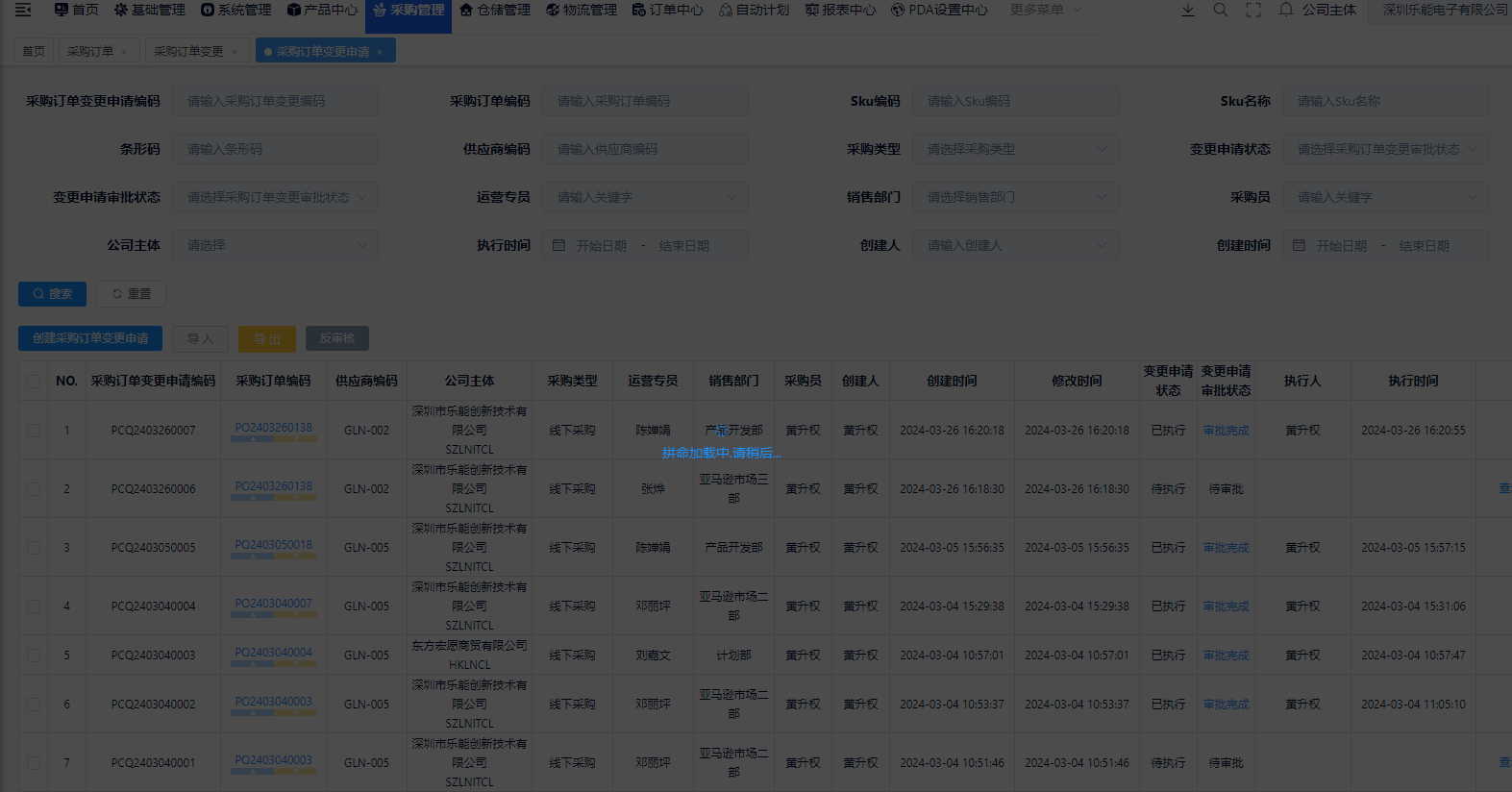This screenshot has width=1512, height=792.
Task: Open PO2403040004 order link
Action: pos(274,653)
